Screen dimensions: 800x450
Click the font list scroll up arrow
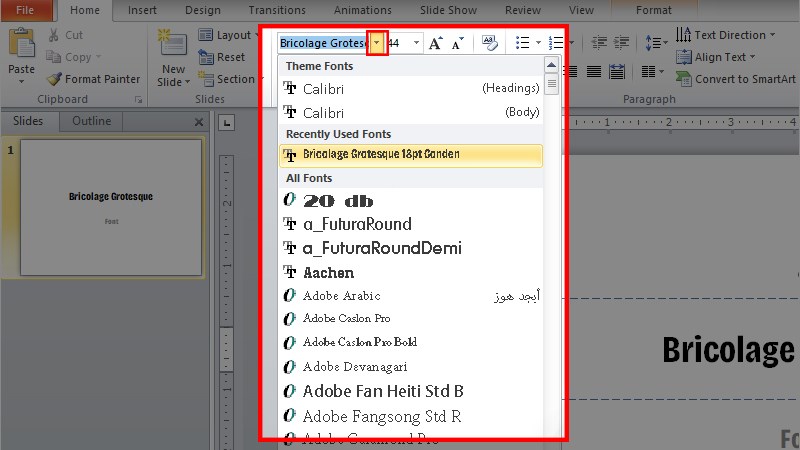coord(551,65)
